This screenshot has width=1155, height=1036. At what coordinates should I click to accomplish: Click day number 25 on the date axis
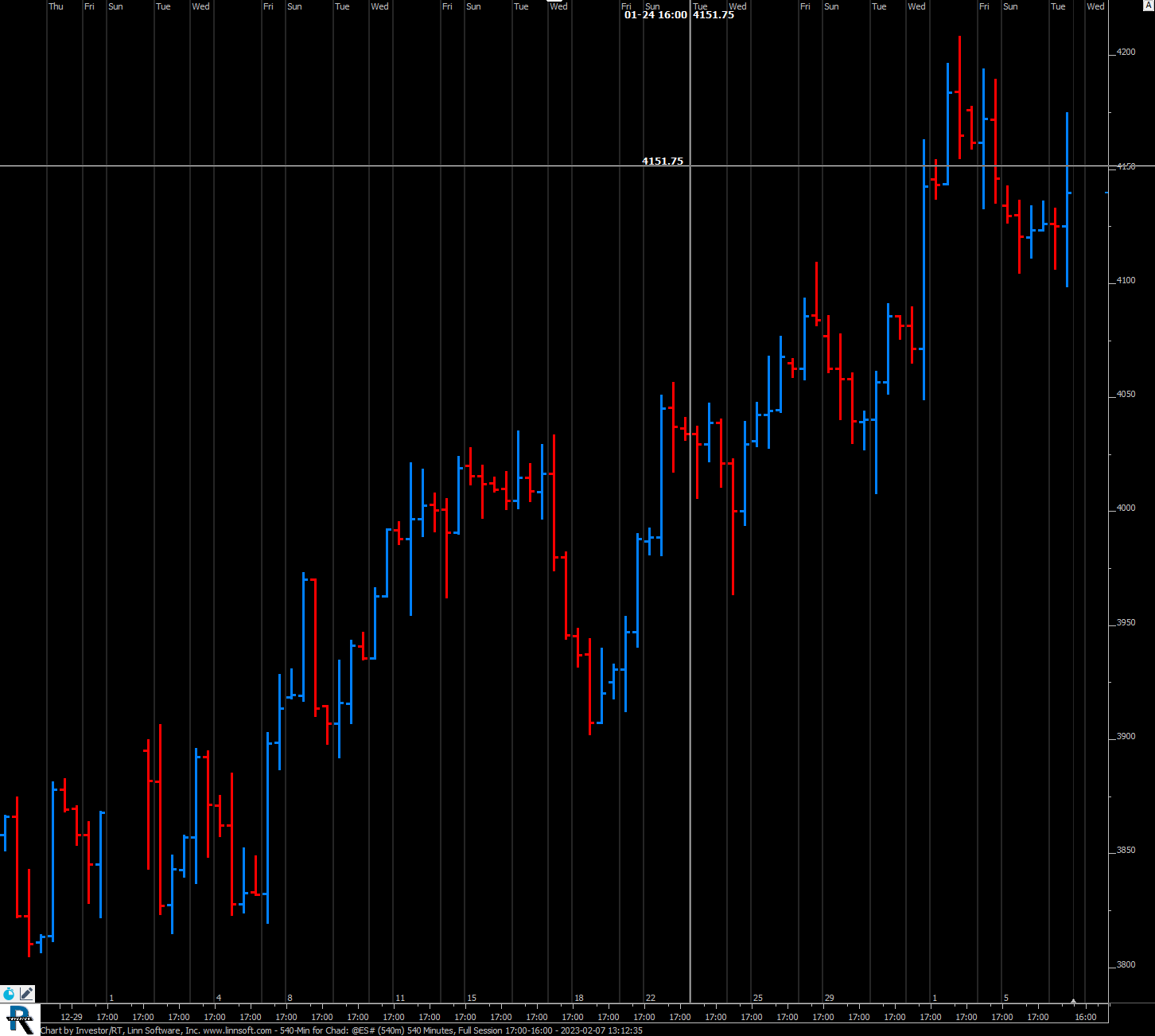(758, 998)
